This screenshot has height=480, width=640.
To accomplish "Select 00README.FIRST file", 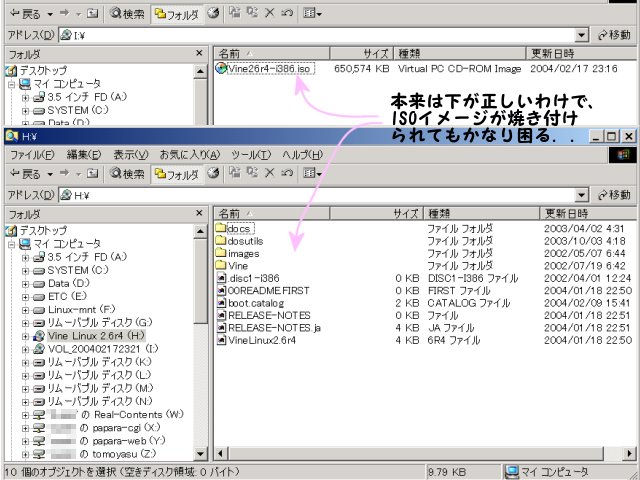I will point(263,291).
